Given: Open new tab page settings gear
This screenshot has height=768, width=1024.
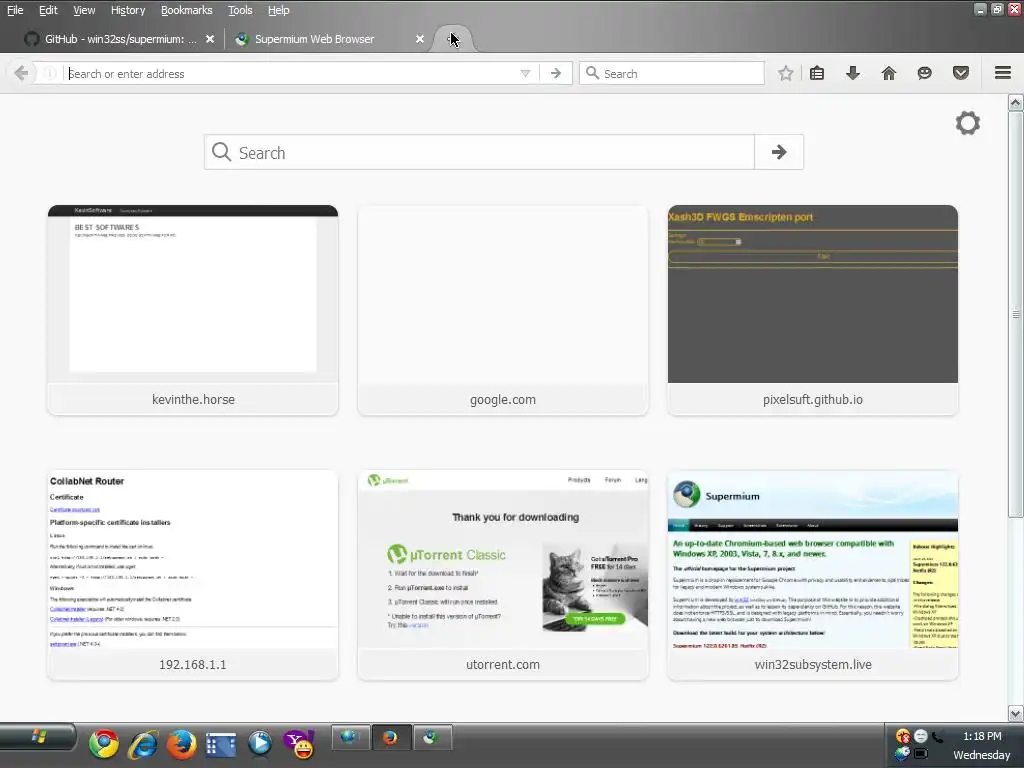Looking at the screenshot, I should (968, 123).
